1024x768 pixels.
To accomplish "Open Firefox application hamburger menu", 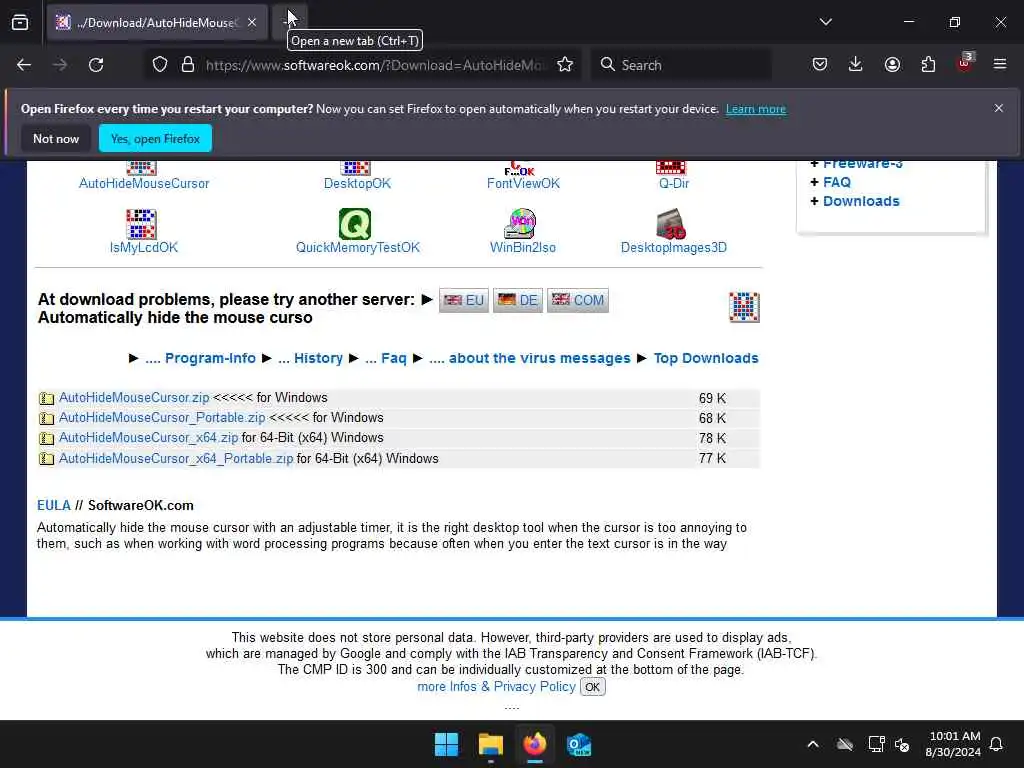I will [x=1000, y=65].
